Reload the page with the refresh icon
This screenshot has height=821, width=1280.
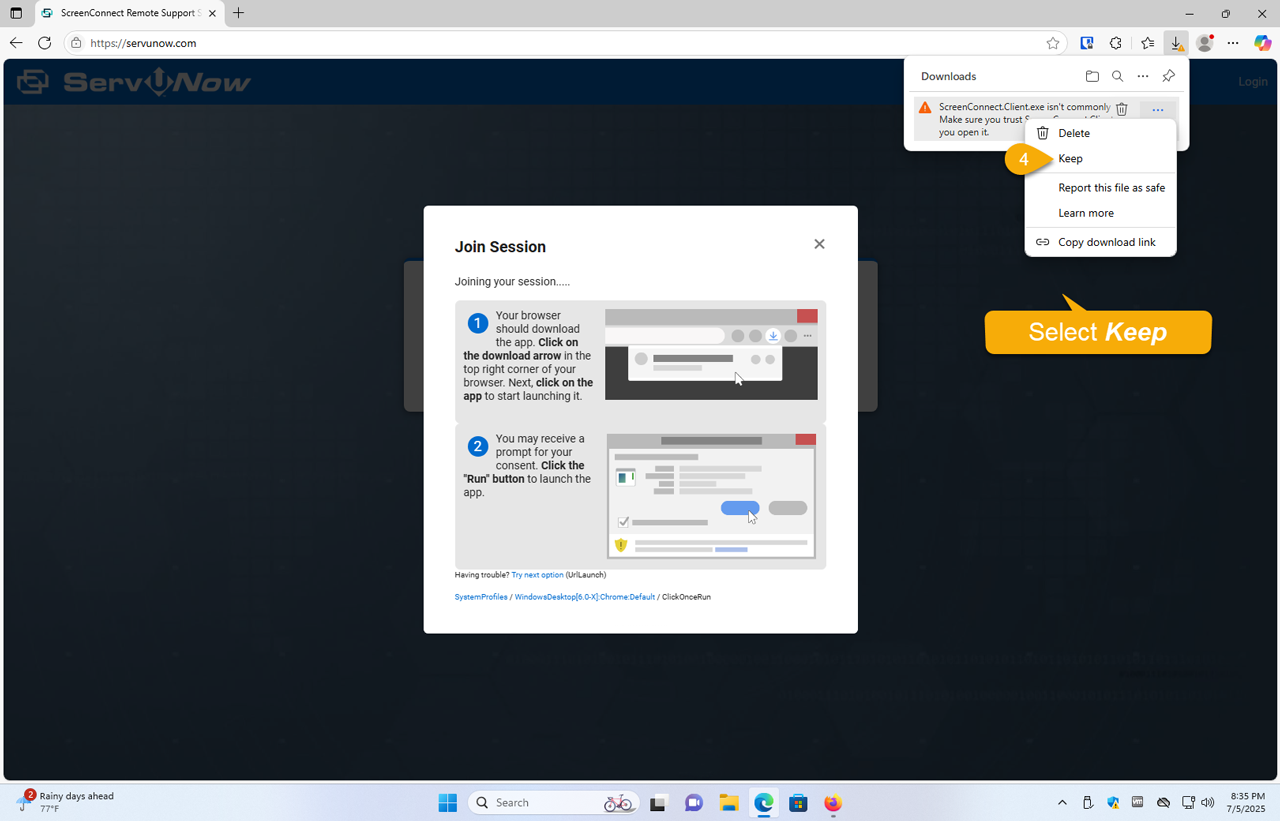point(44,43)
